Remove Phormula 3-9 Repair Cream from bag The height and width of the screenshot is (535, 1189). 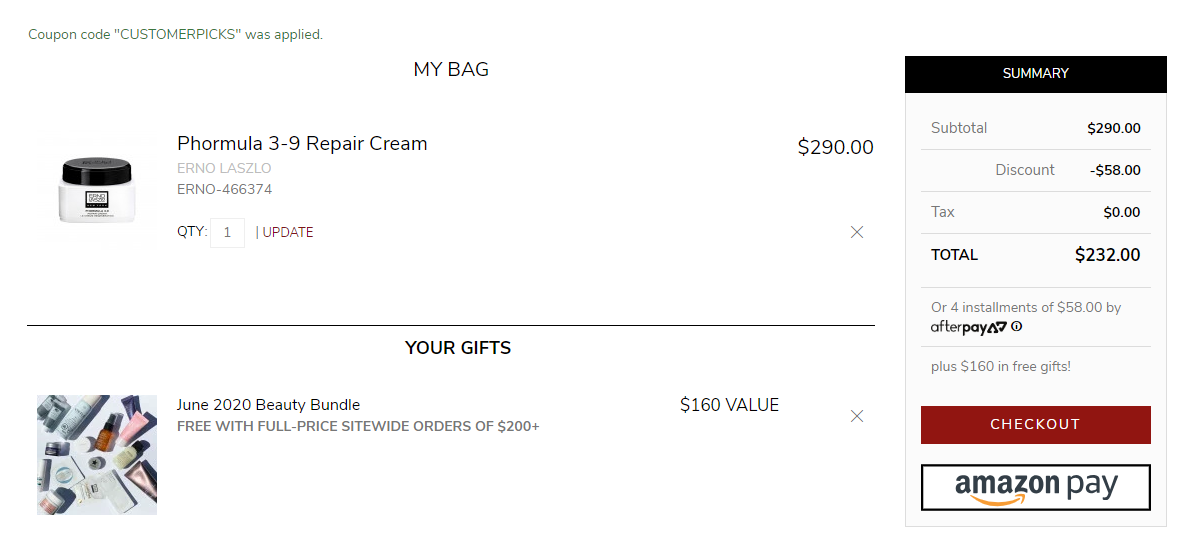tap(857, 232)
